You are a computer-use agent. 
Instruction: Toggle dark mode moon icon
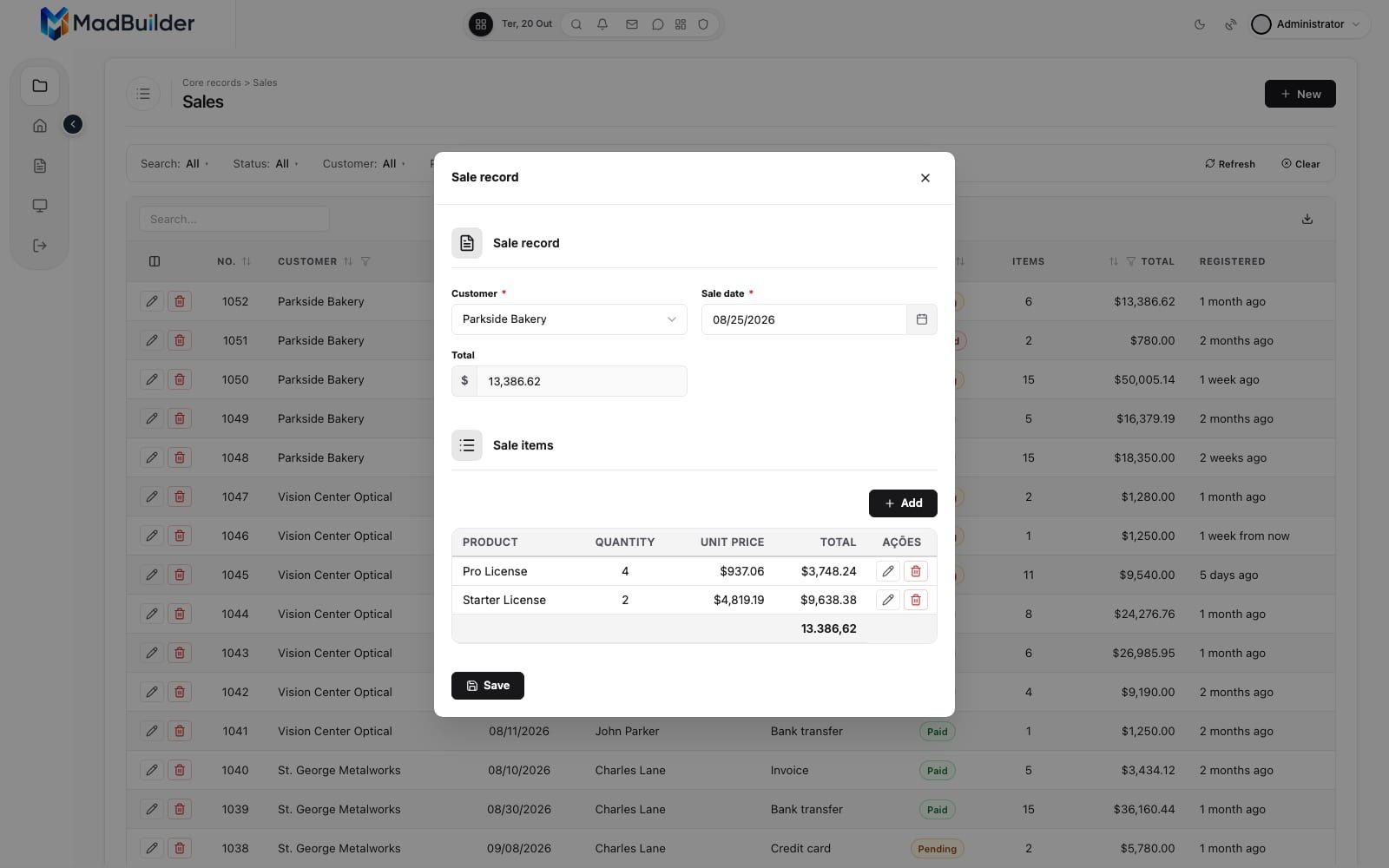pos(1200,24)
